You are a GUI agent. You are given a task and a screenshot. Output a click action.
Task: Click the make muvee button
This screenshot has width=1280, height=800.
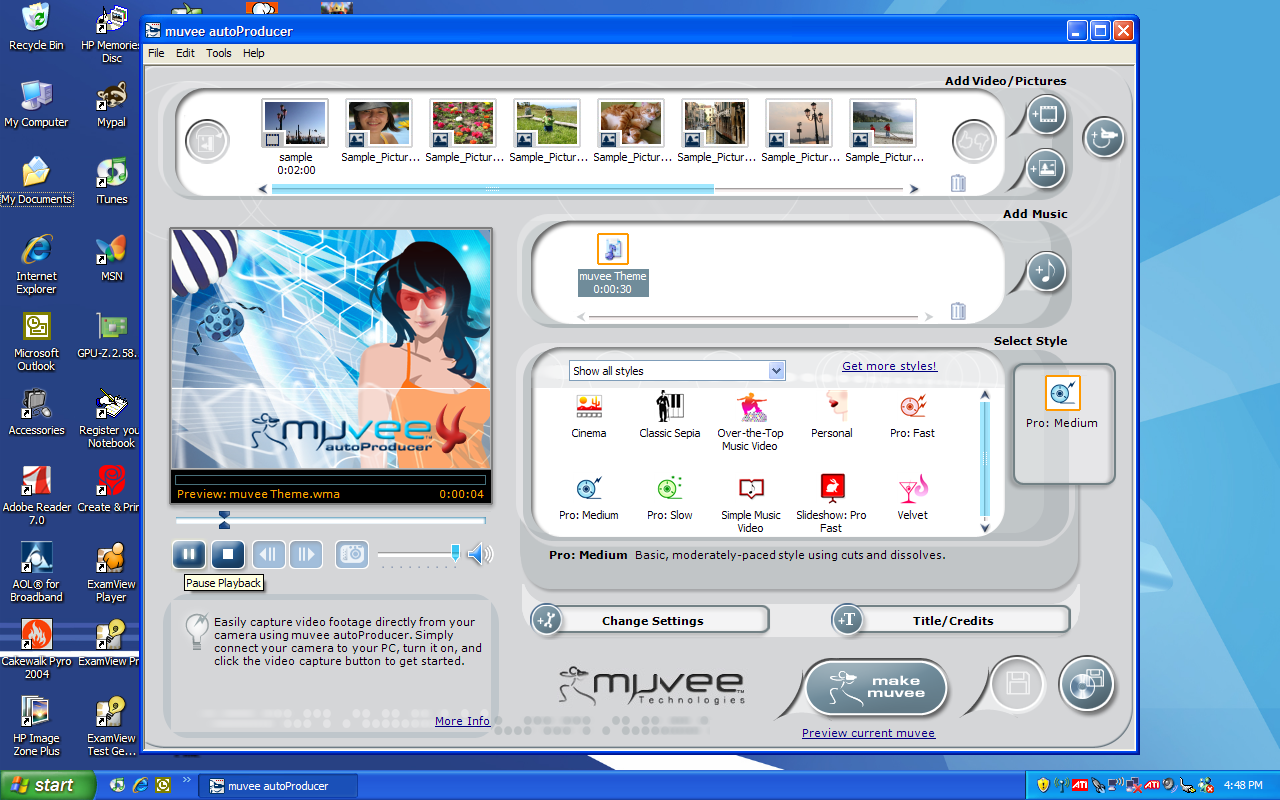coord(877,687)
